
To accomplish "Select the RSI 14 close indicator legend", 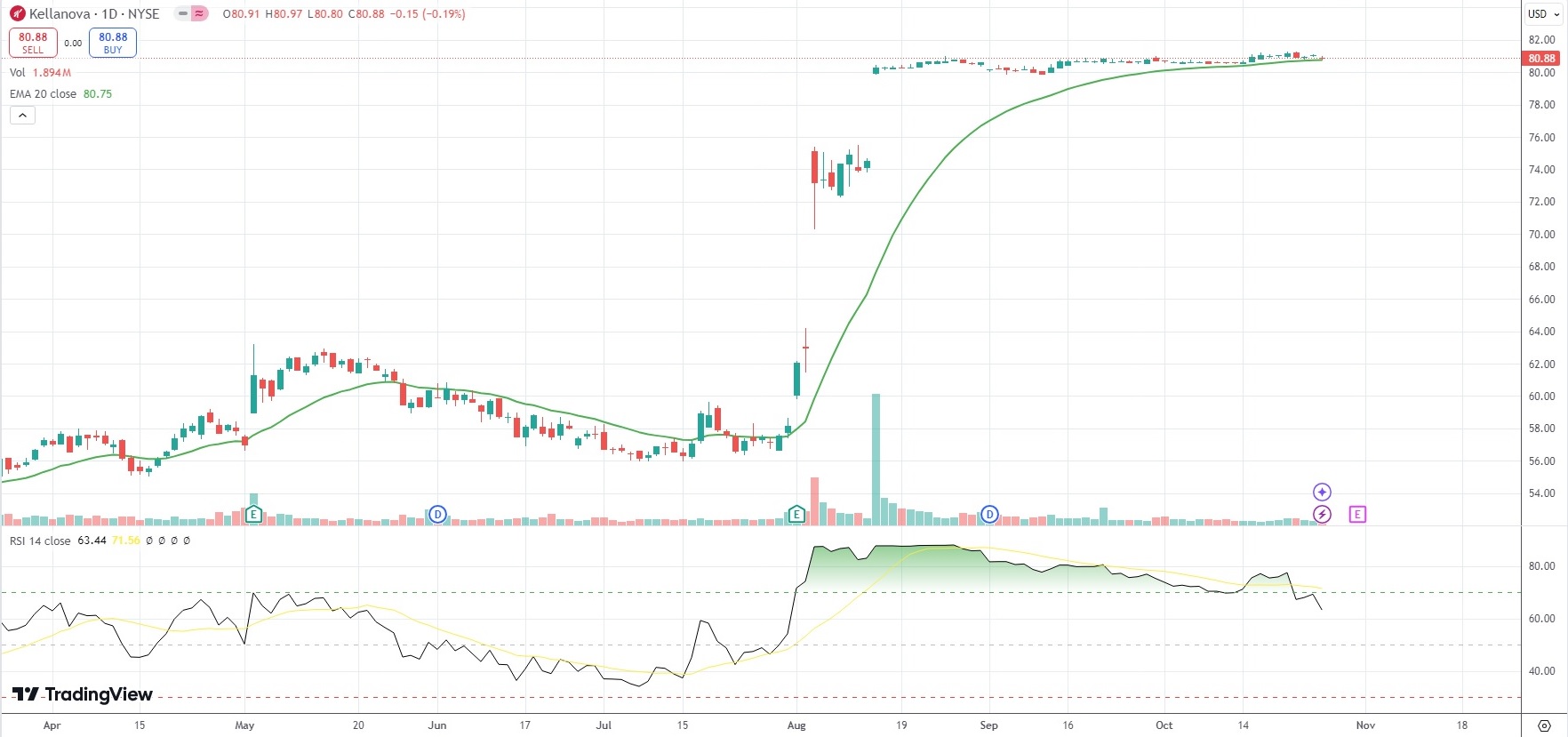I will pos(40,541).
